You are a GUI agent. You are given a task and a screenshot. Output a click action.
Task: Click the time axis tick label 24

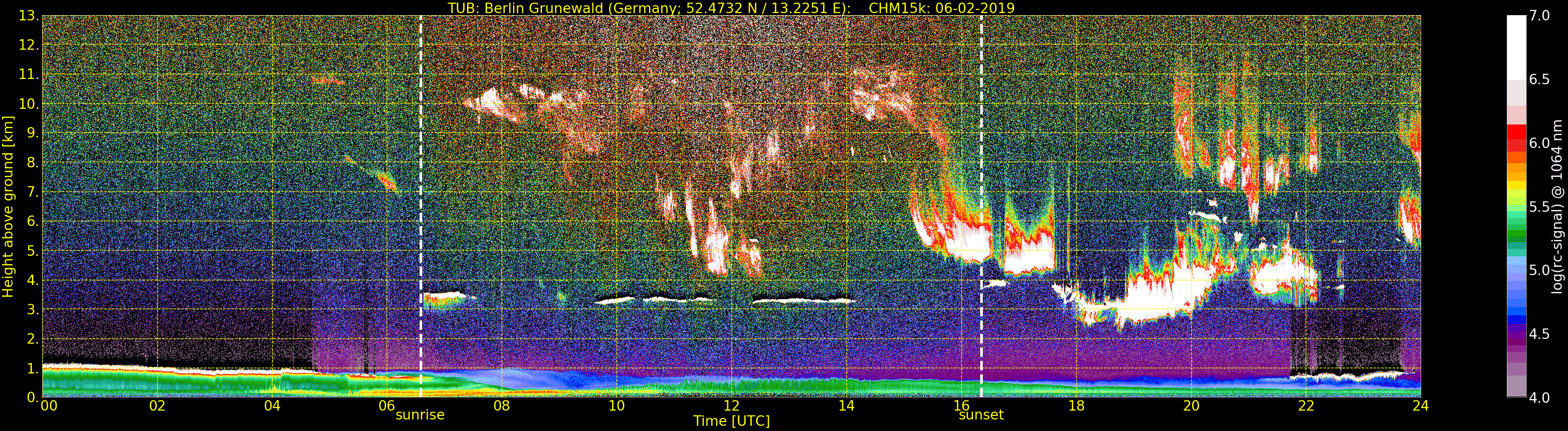tap(1420, 406)
